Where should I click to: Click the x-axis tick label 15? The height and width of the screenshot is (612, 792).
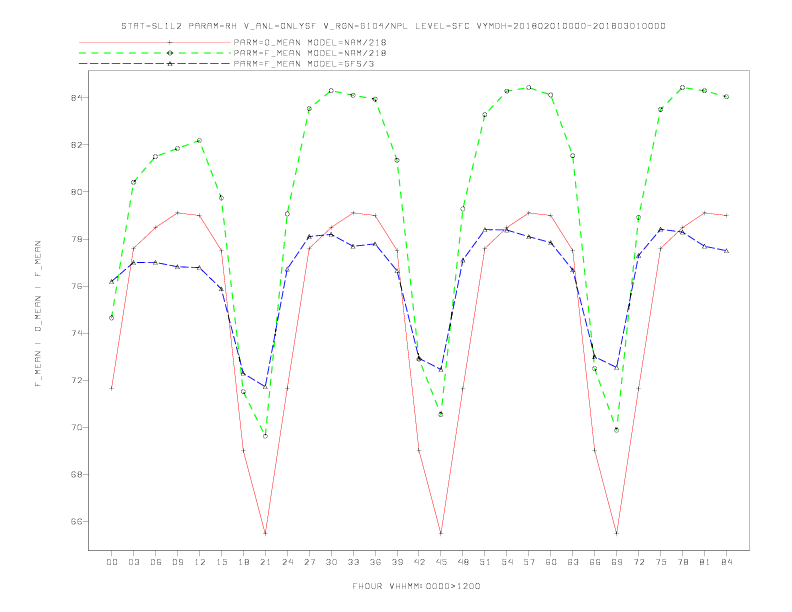coord(221,562)
